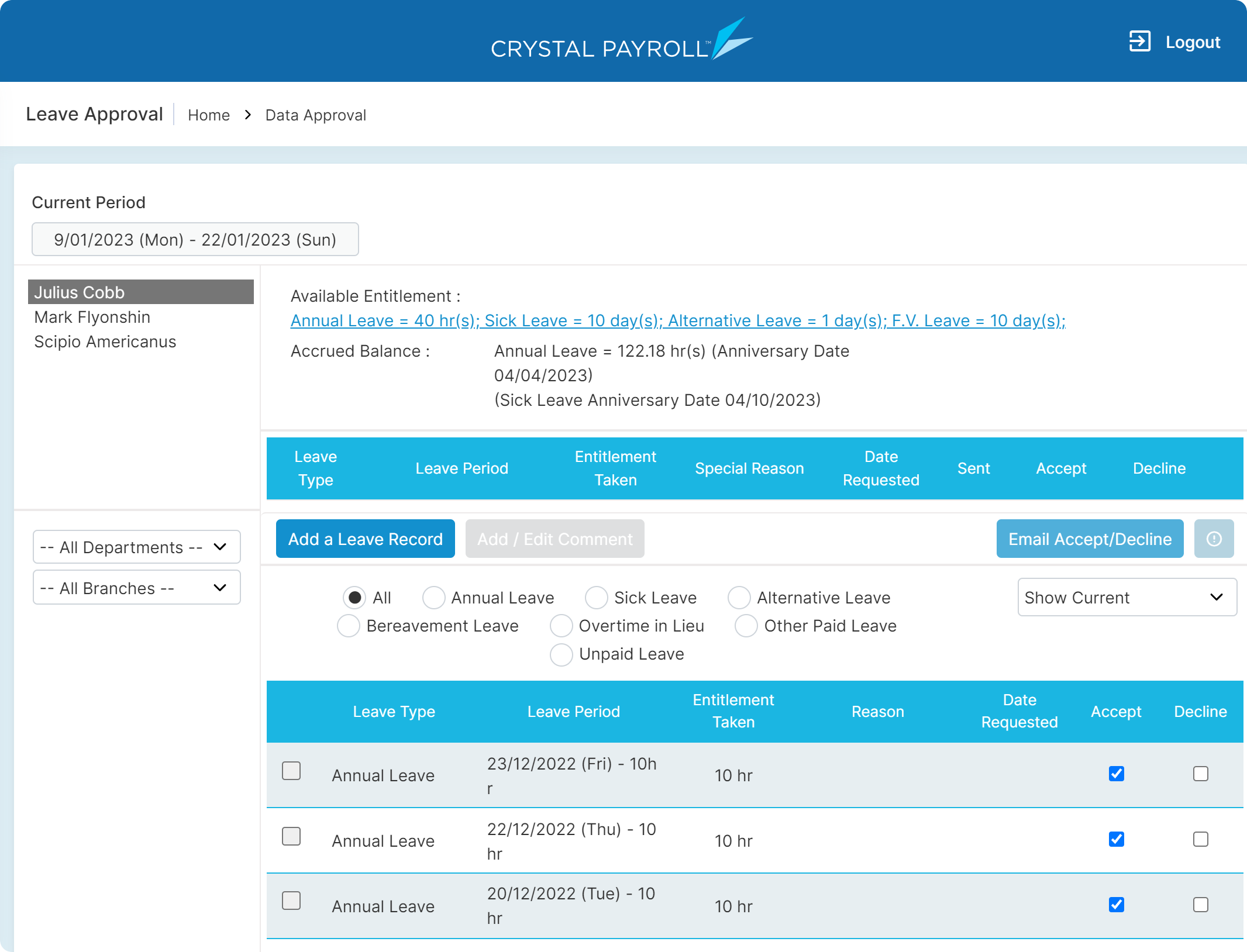This screenshot has width=1247, height=952.
Task: Expand the All Branches dropdown
Action: click(x=136, y=588)
